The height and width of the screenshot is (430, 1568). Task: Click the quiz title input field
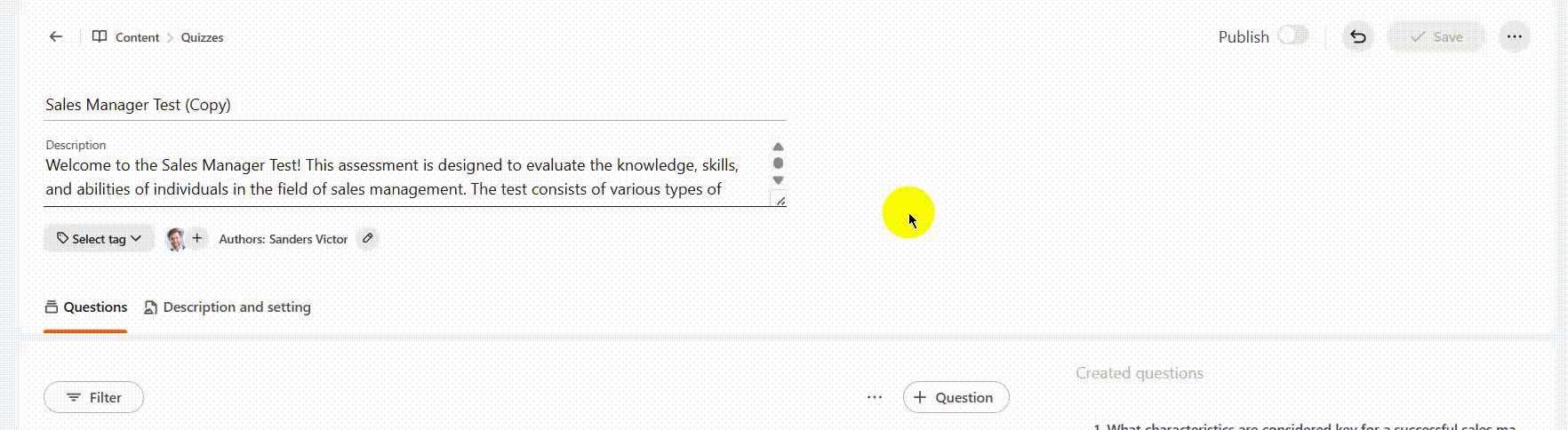(414, 105)
